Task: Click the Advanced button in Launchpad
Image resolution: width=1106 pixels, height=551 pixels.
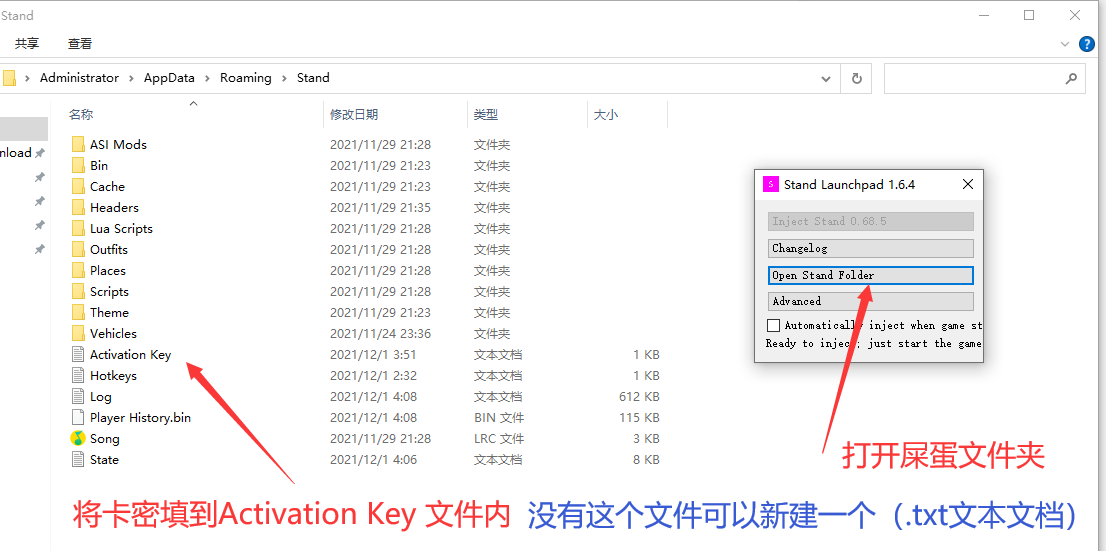Action: [x=870, y=301]
